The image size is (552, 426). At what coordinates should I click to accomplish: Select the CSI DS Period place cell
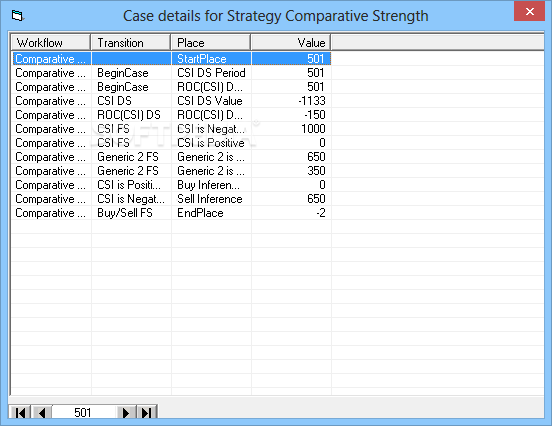[x=211, y=73]
